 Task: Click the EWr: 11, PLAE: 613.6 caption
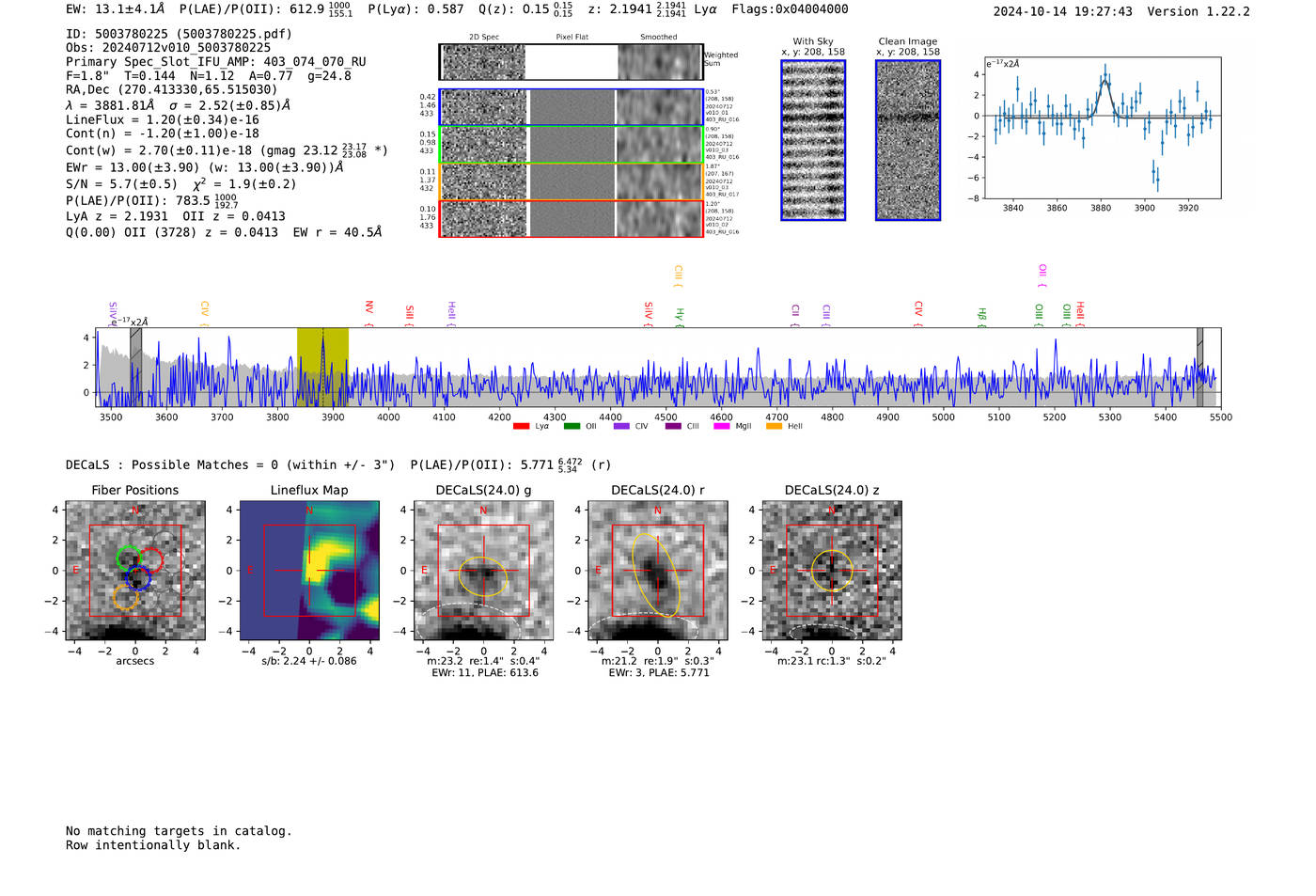(x=485, y=673)
